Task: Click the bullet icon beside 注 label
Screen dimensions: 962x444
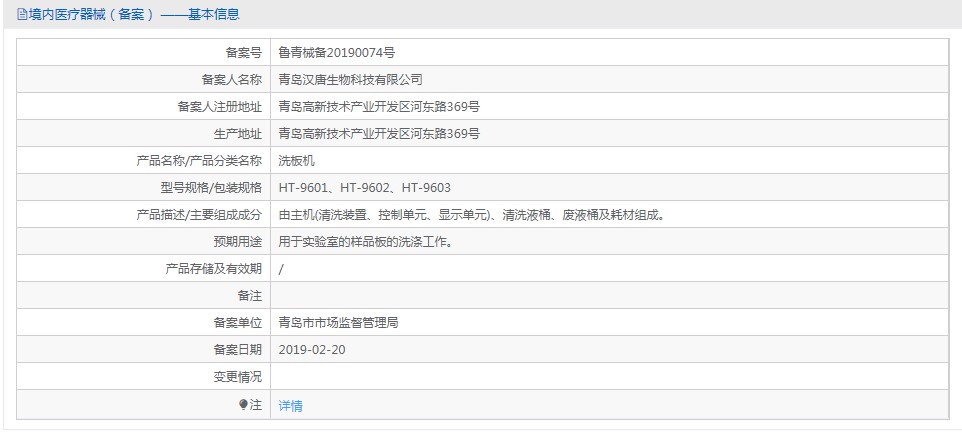Action: click(x=243, y=404)
